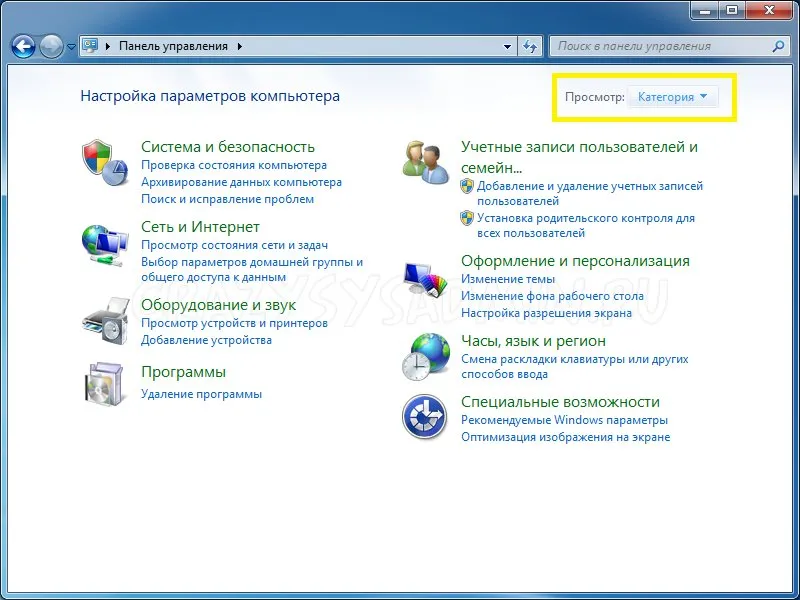Click Рекомендуемые Windows параметры link
Viewport: 800px width, 600px height.
pyautogui.click(x=564, y=420)
